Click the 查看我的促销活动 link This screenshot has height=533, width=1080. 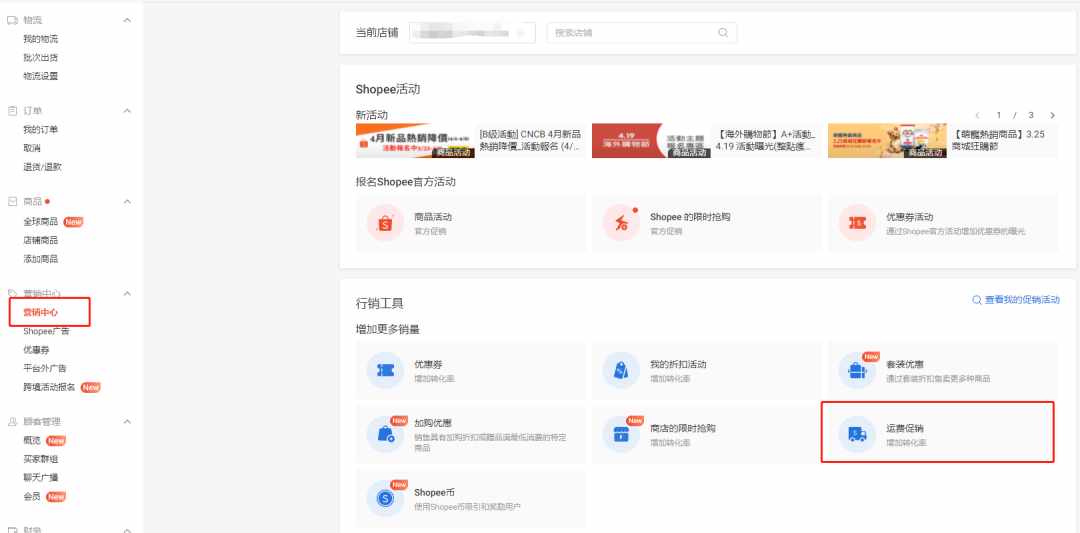click(1022, 300)
